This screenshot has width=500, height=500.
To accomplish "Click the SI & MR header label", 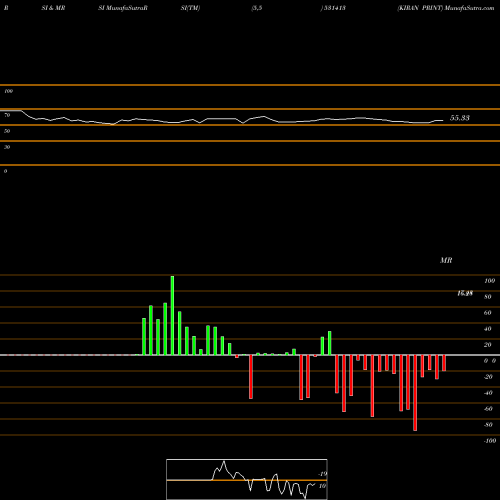I will point(53,8).
